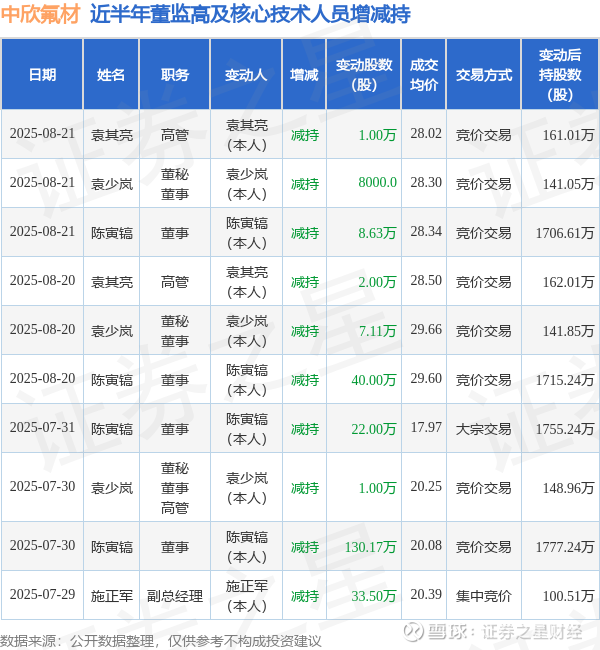Click the share change value 8.63万
This screenshot has width=600, height=650.
tap(377, 233)
